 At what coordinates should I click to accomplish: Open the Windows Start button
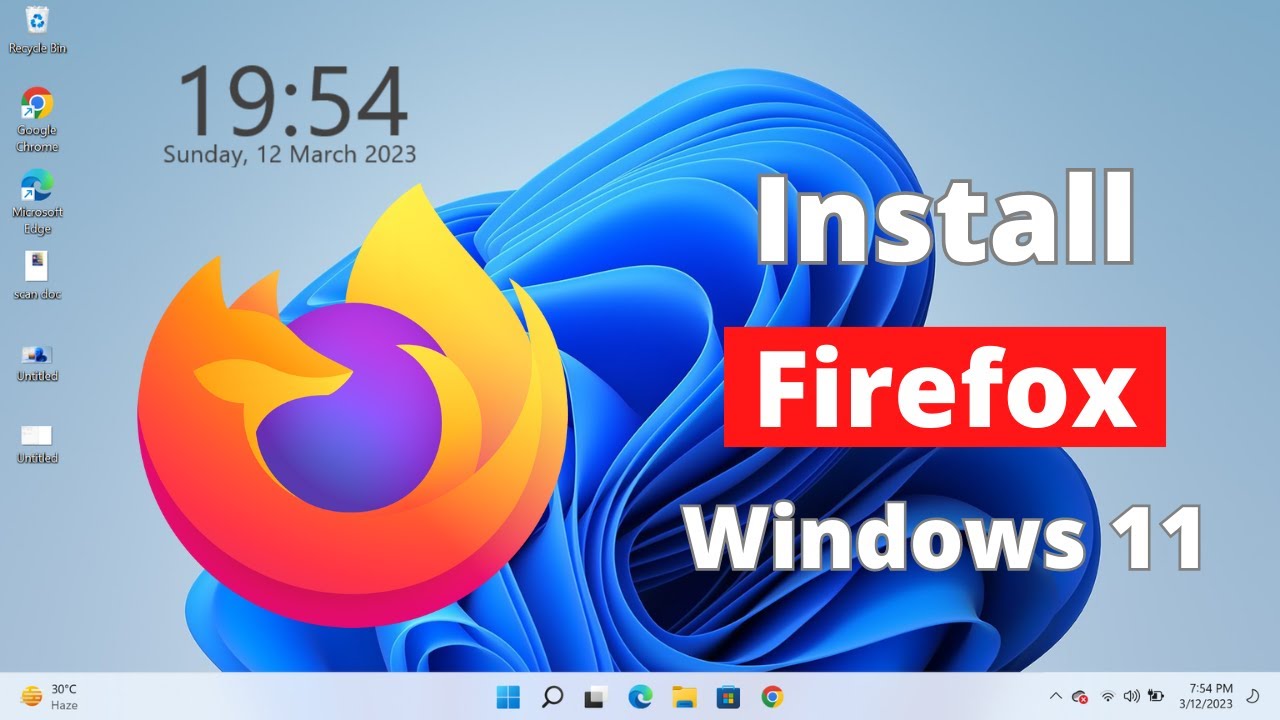click(x=508, y=697)
